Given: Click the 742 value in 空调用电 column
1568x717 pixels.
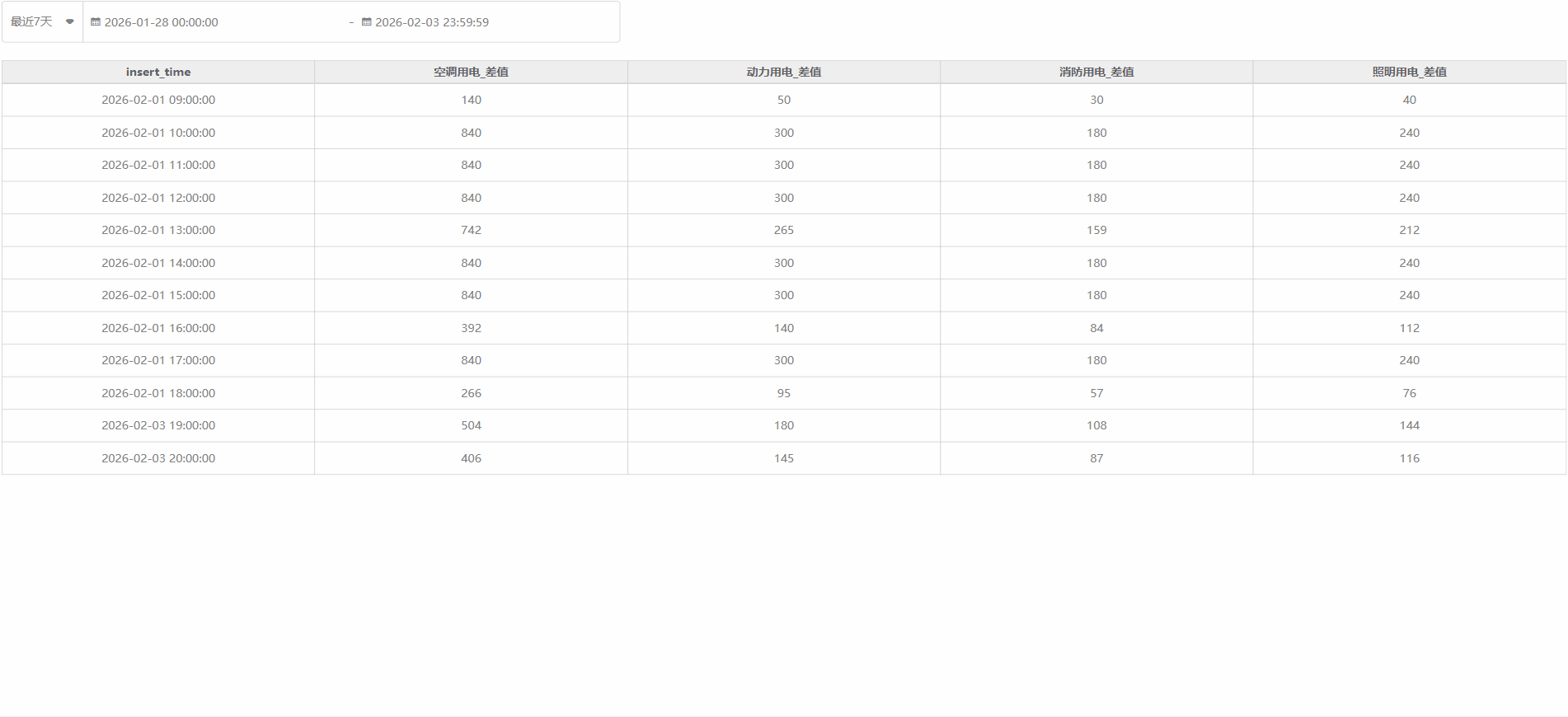Looking at the screenshot, I should 471,230.
